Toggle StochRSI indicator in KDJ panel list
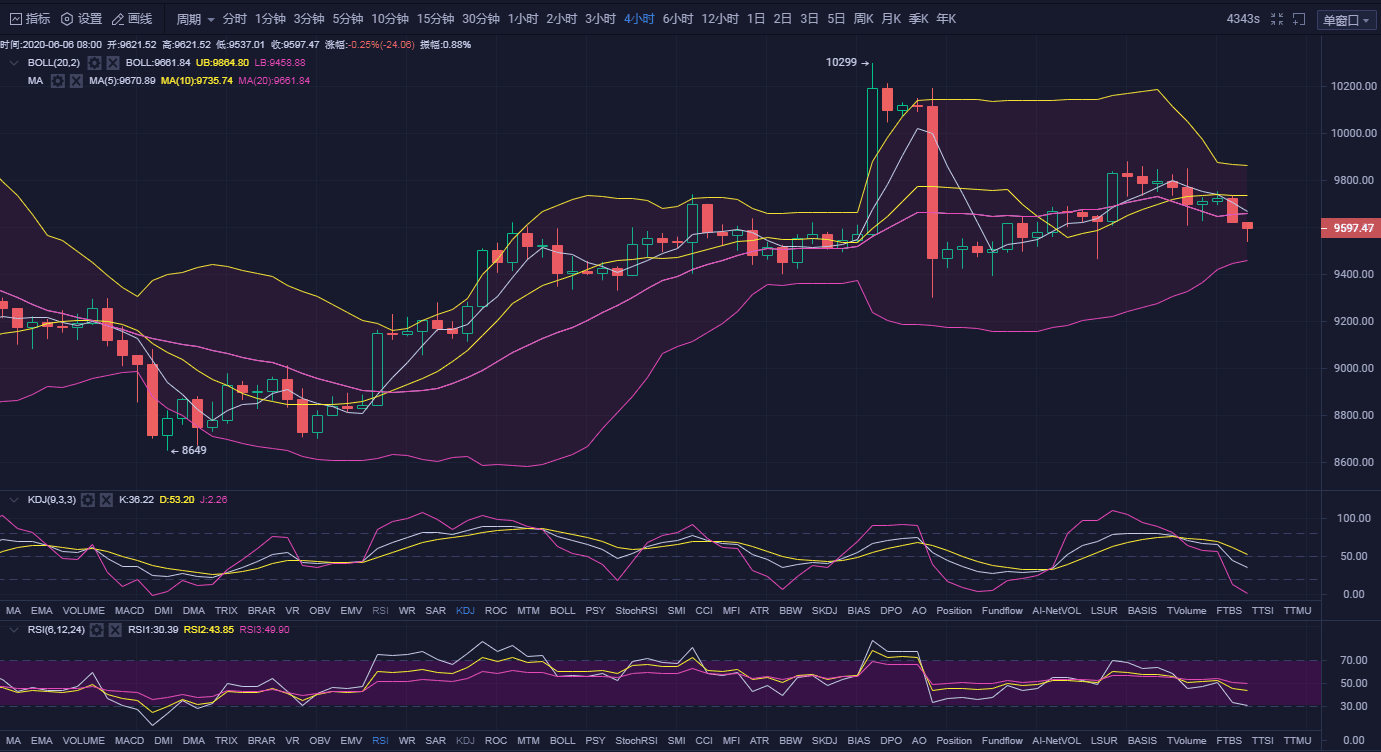Screen dimensions: 1381x752 tap(636, 610)
